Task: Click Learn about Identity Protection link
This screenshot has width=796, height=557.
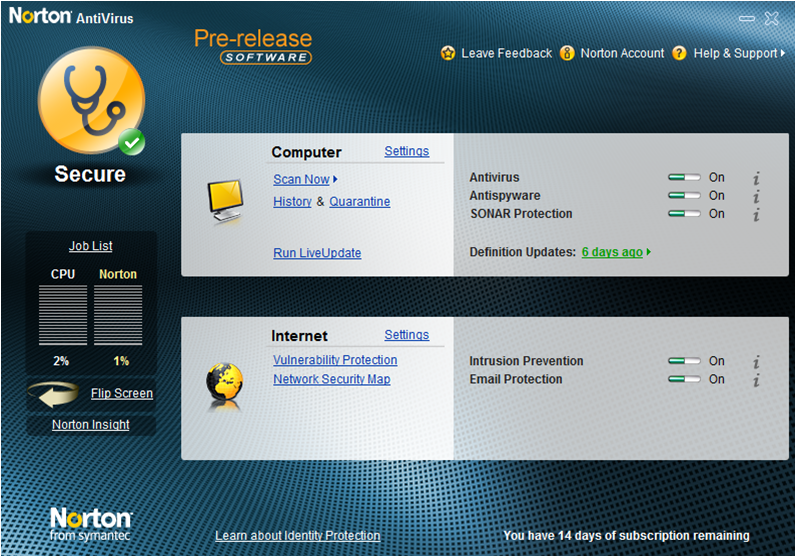Action: pos(297,536)
